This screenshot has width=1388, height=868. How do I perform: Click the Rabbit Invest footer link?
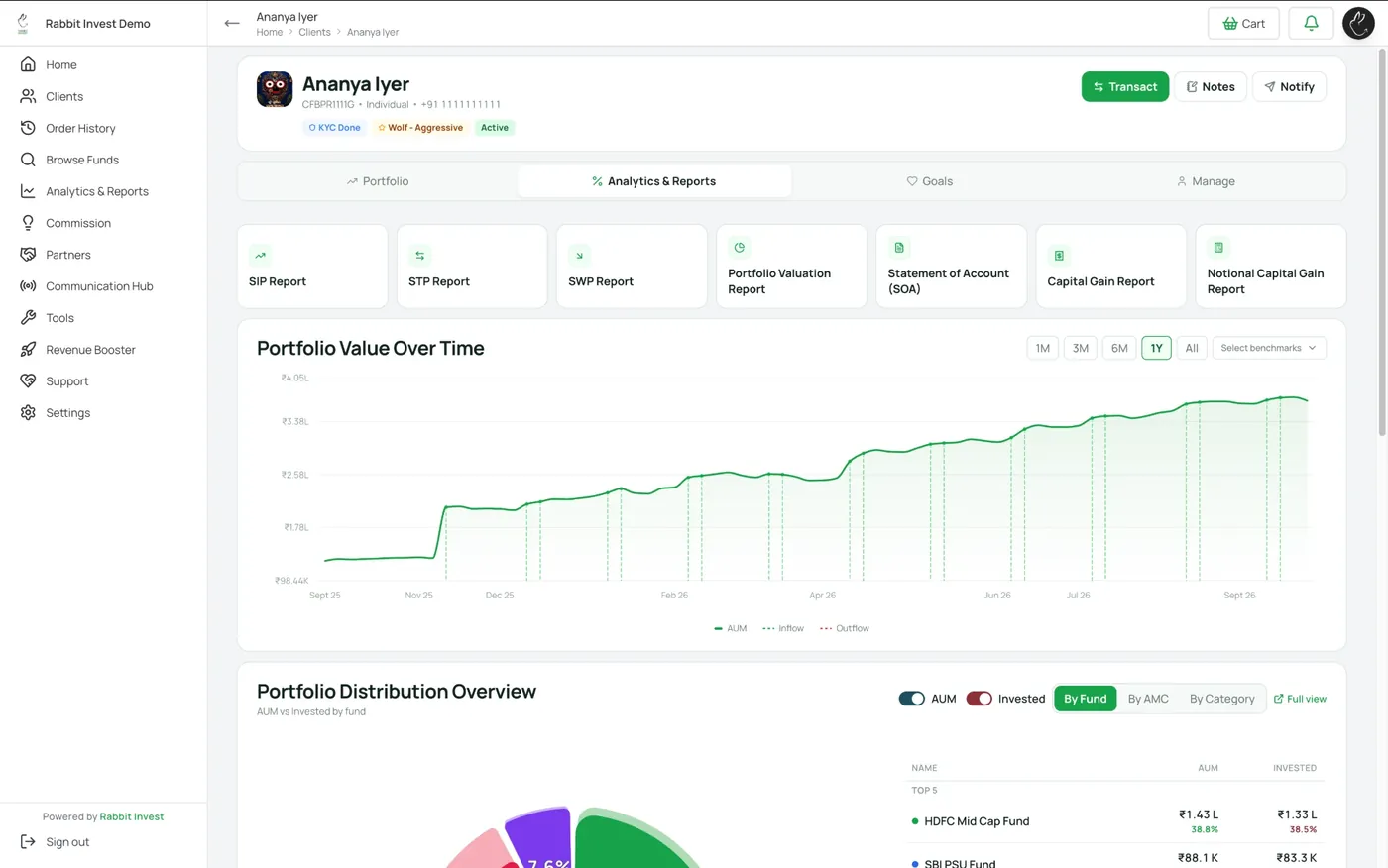[132, 816]
